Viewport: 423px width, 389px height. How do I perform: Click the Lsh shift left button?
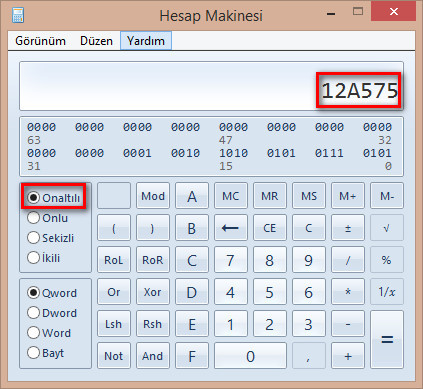114,324
